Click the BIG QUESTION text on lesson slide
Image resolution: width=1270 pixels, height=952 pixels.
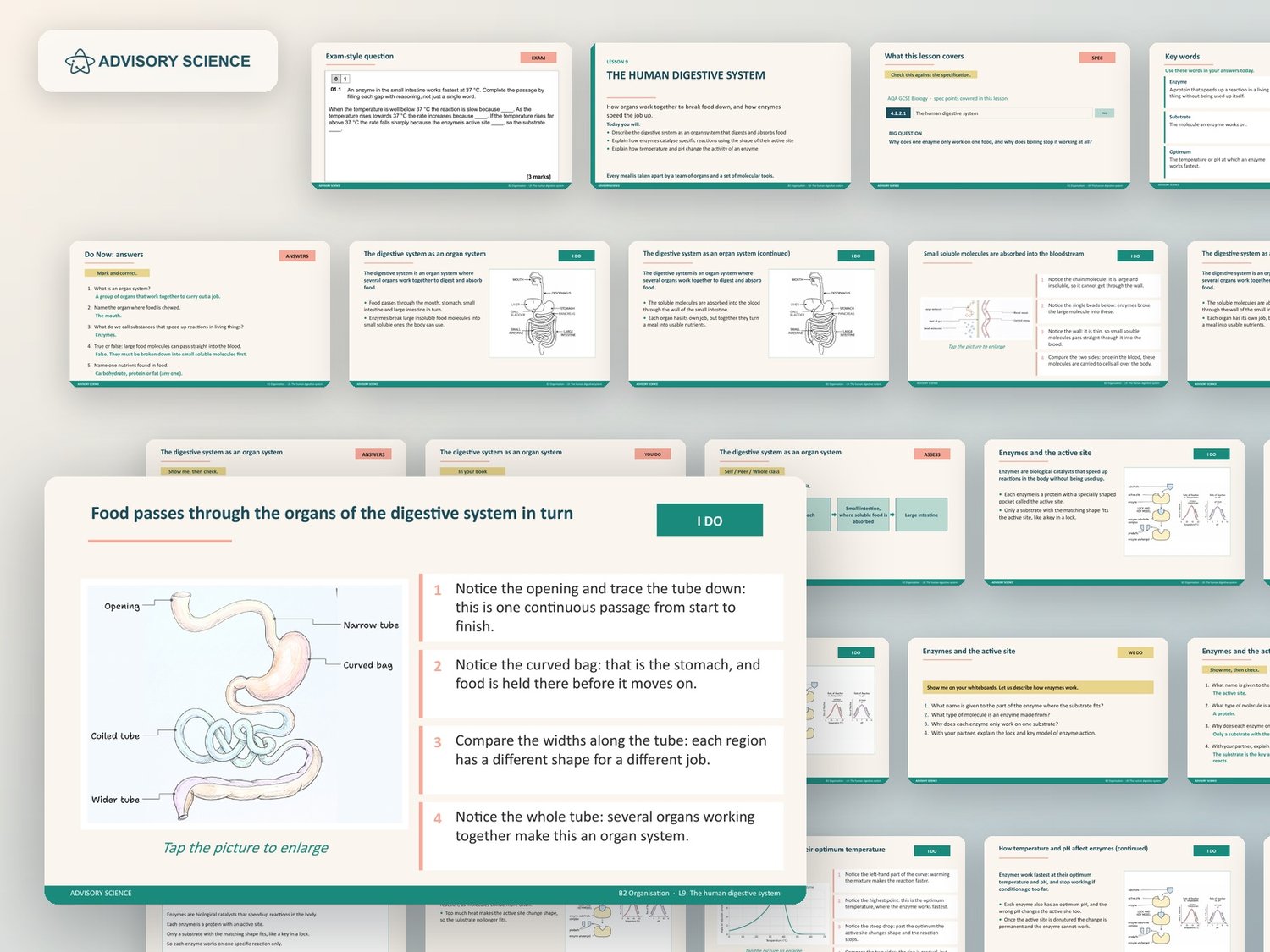click(x=905, y=133)
